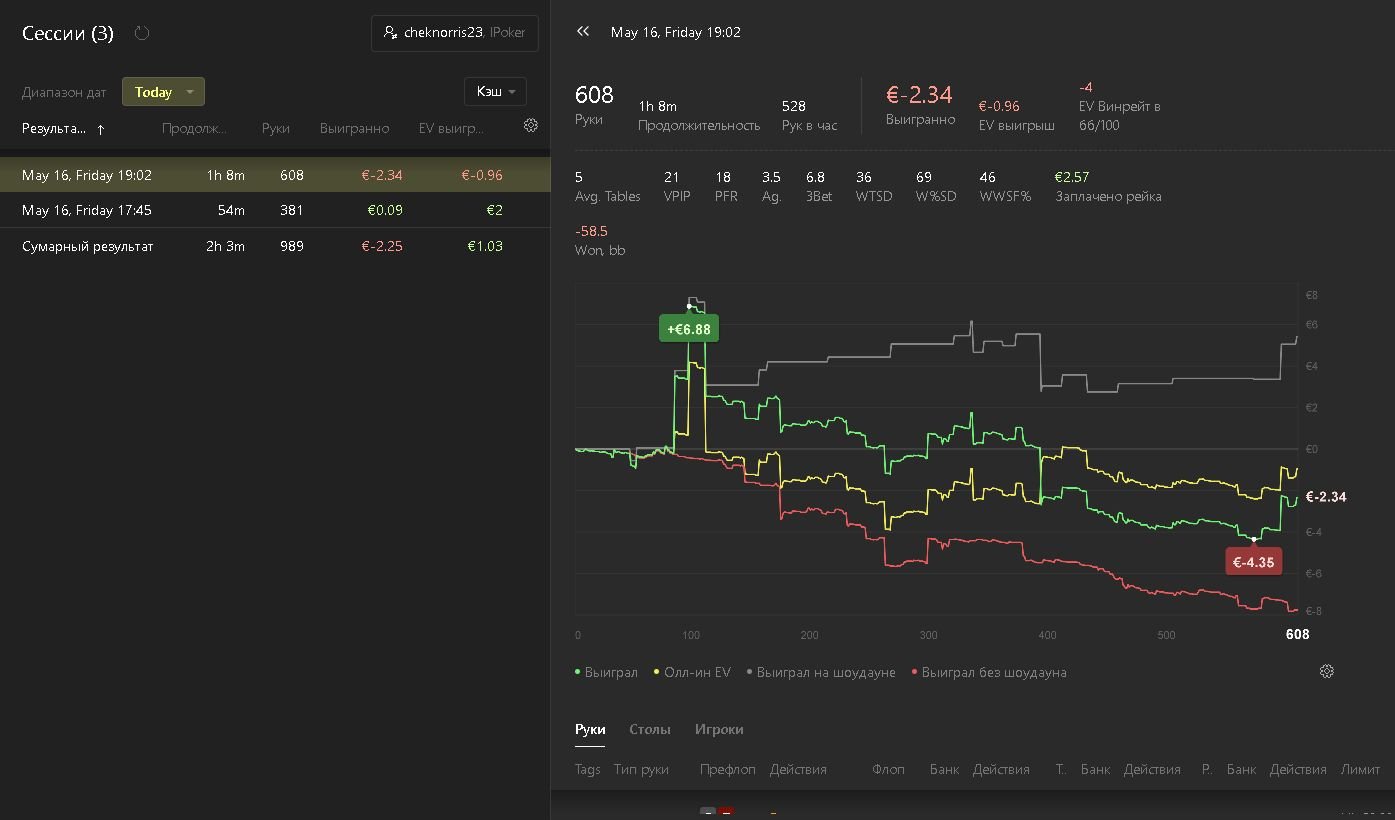Image resolution: width=1395 pixels, height=820 pixels.
Task: Click the €2.57 Заплачено рейка value
Action: coord(1072,177)
